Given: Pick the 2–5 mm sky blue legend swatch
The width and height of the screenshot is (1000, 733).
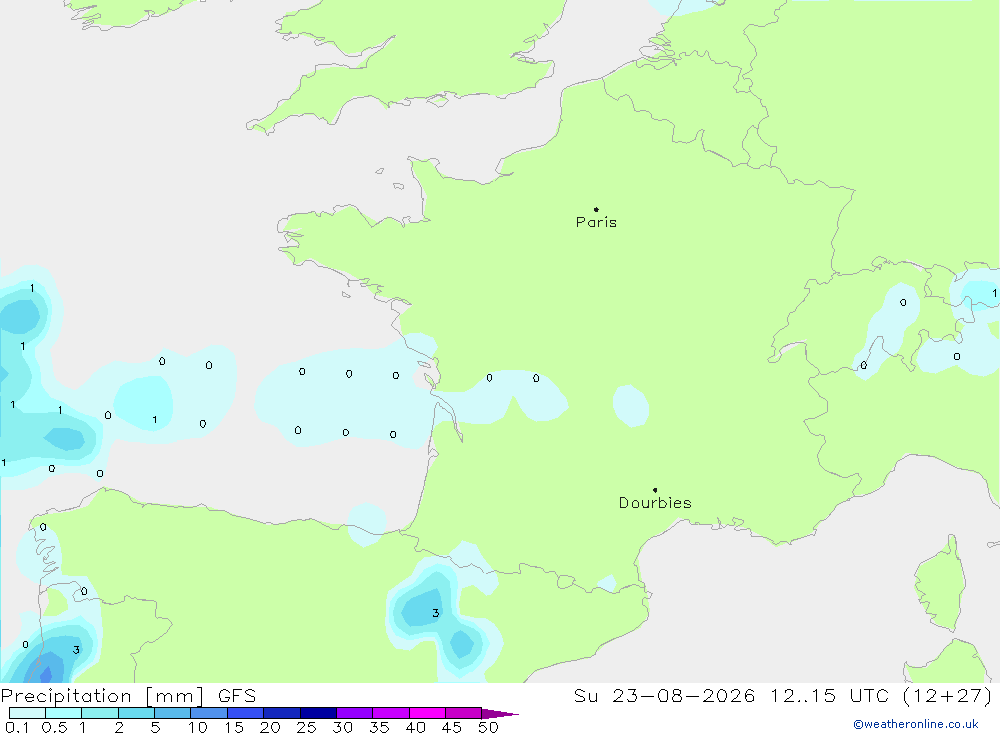Looking at the screenshot, I should tap(136, 713).
